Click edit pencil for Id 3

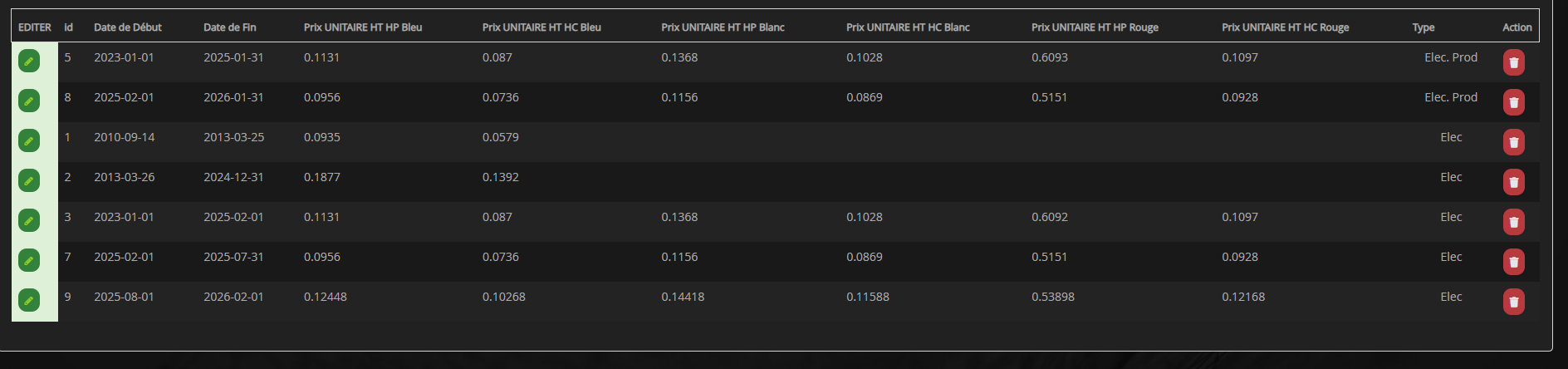[29, 220]
